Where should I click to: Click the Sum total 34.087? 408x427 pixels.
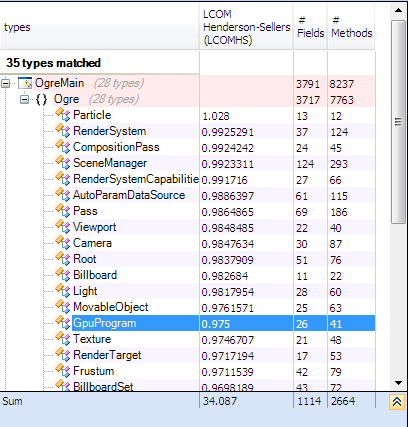tap(220, 401)
